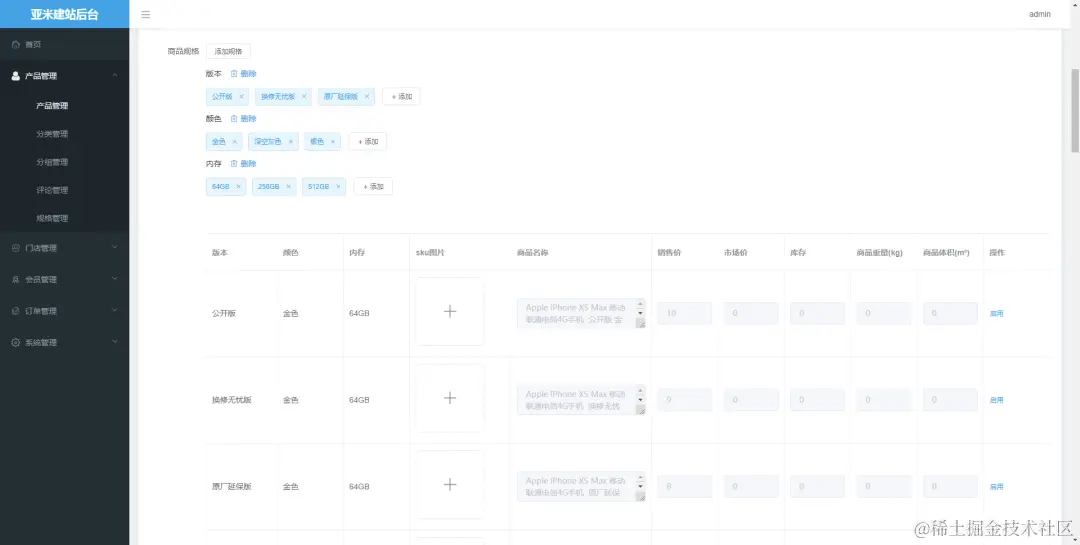The image size is (1080, 545).
Task: Remove the 公开版 tag via its ×
Action: [241, 96]
